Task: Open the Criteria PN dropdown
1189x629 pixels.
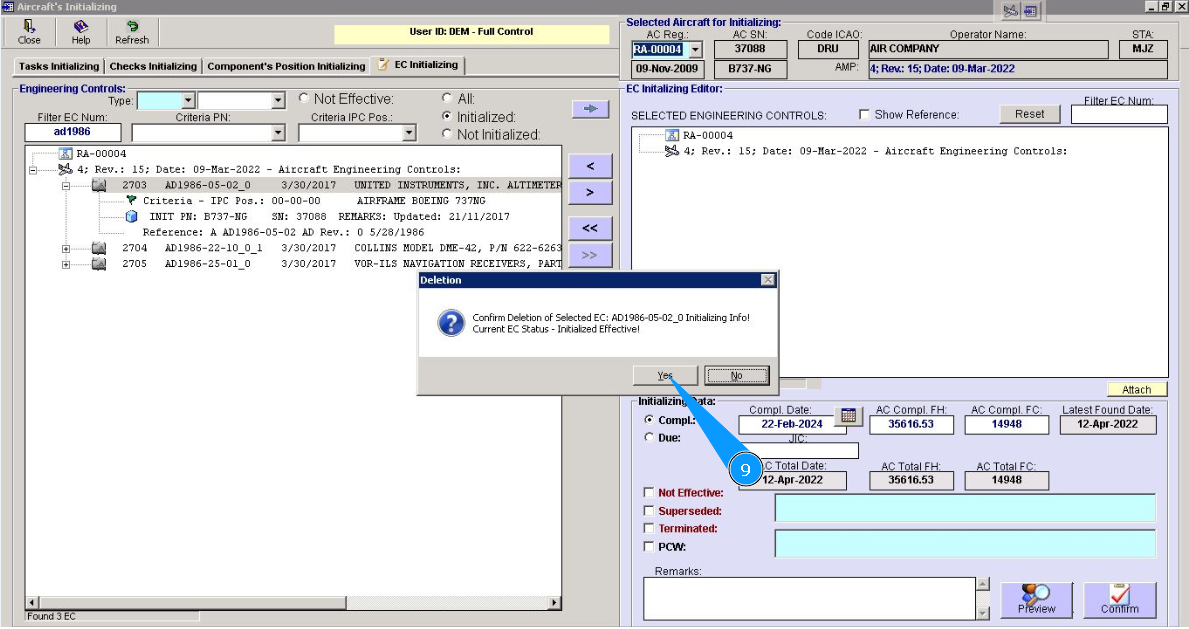Action: [278, 133]
